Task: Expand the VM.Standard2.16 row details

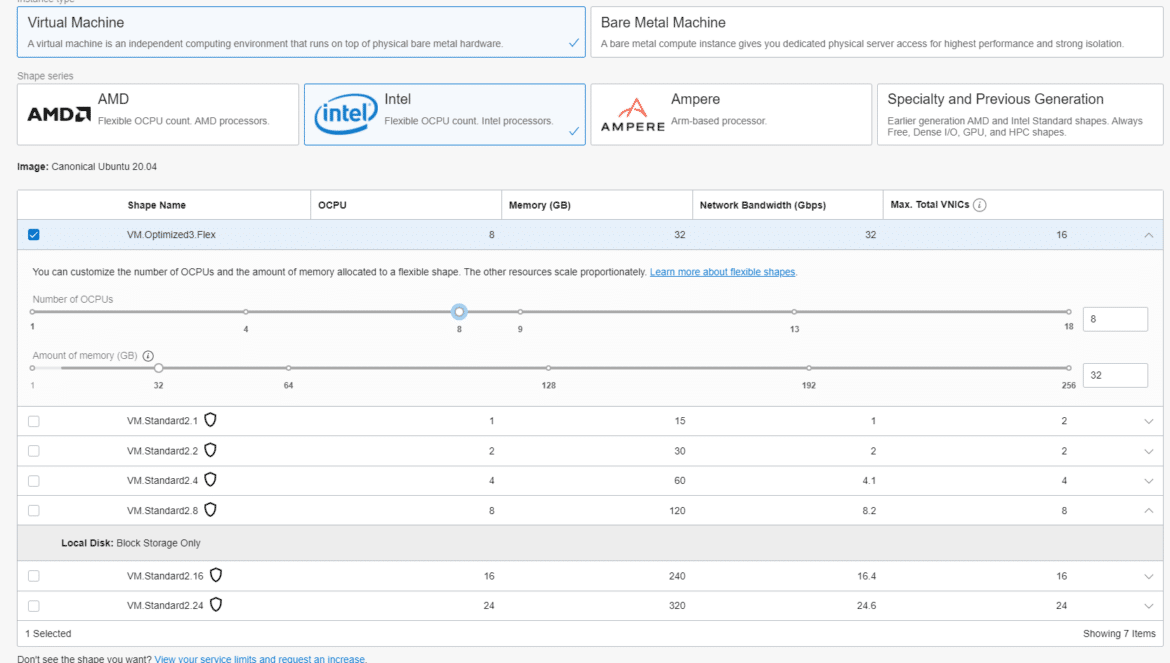Action: click(x=1148, y=576)
